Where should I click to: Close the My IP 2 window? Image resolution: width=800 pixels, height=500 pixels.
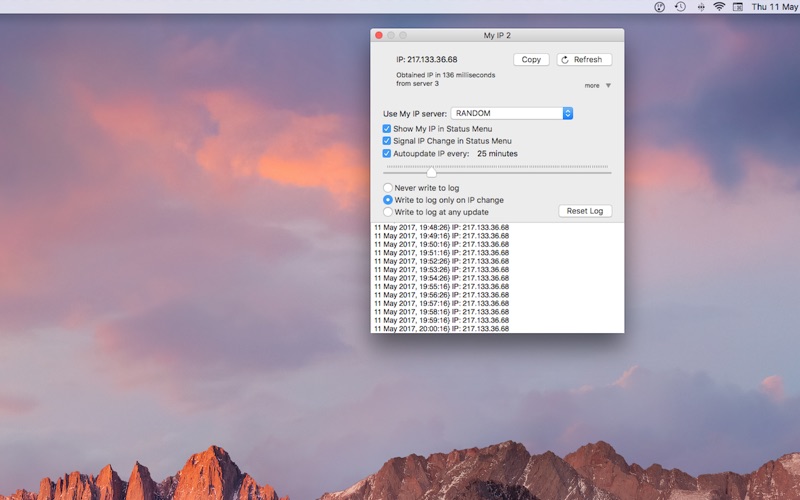coord(379,35)
